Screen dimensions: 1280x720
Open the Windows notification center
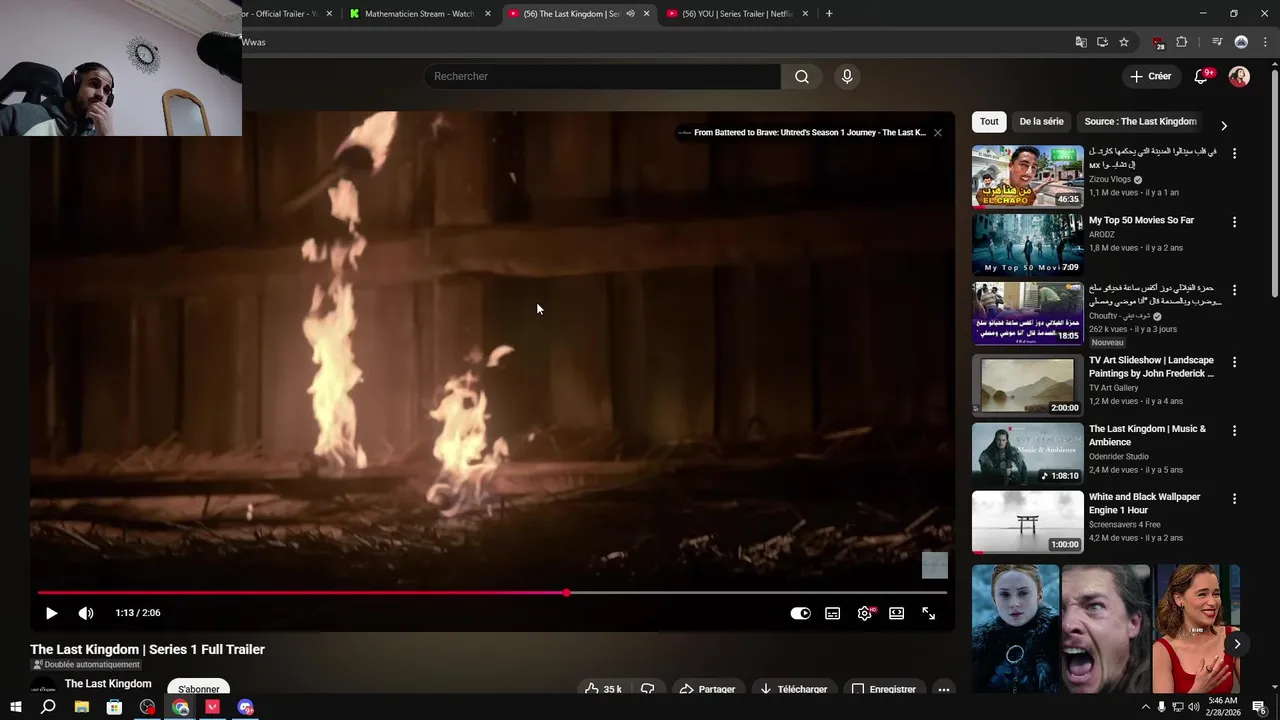tap(1260, 707)
